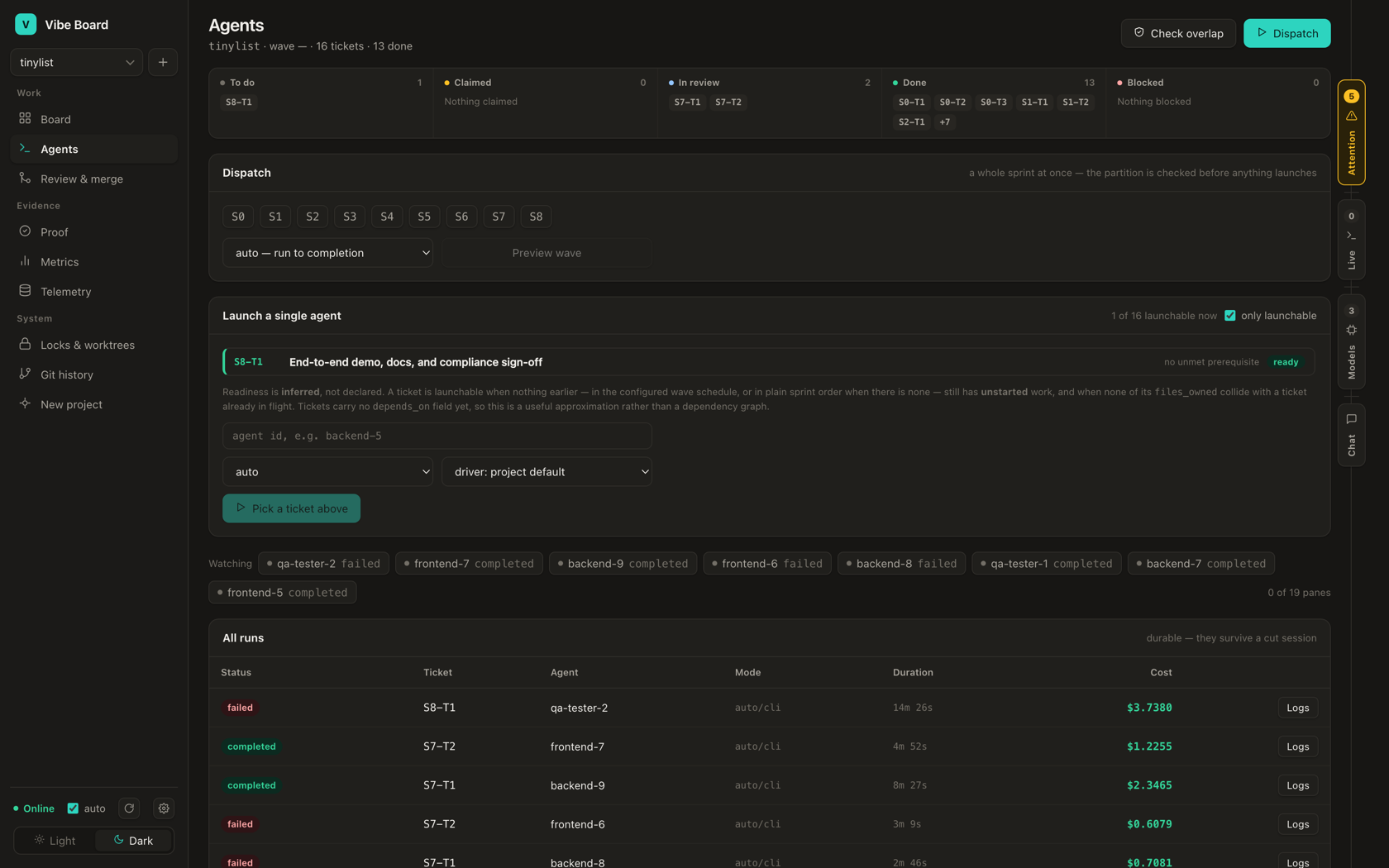
Task: Switch to Light theme
Action: tap(55, 841)
